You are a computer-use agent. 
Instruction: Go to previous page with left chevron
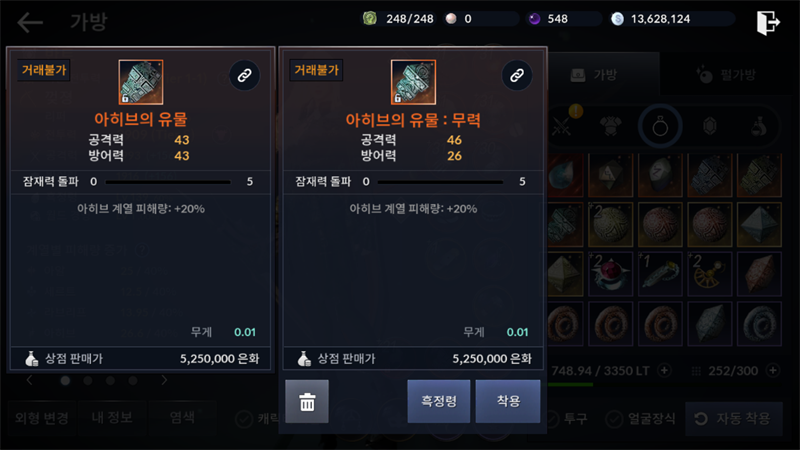(x=30, y=381)
